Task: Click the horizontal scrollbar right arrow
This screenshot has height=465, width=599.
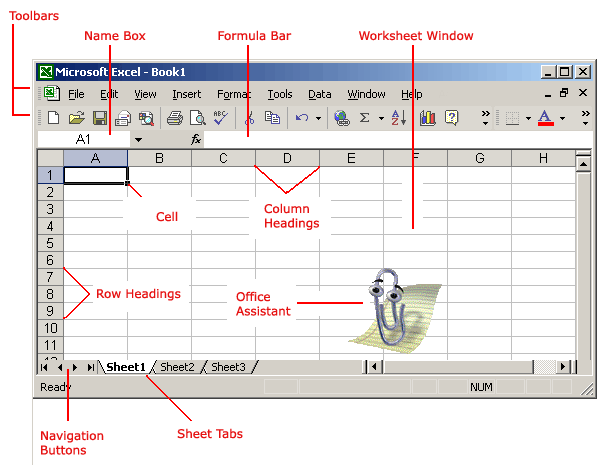Action: (562, 367)
